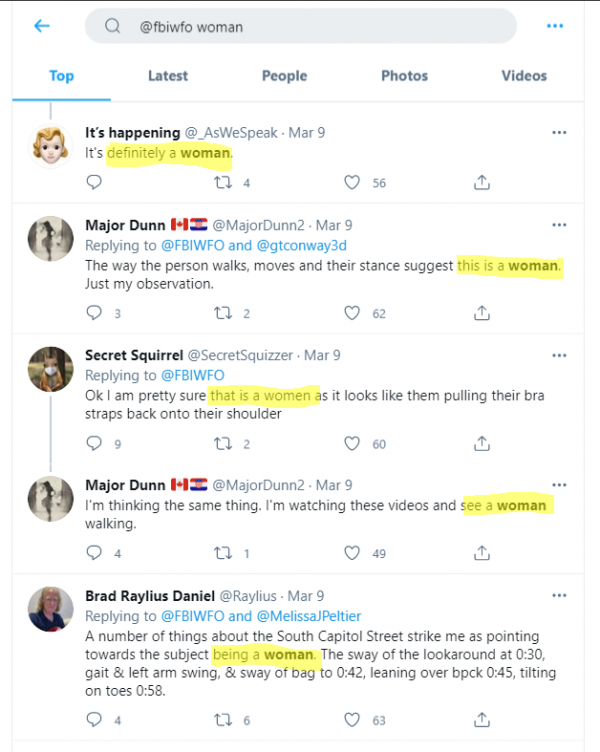This screenshot has height=752, width=600.
Task: Open more menu on Brad Raylius Daniel's tweet
Action: tap(560, 596)
